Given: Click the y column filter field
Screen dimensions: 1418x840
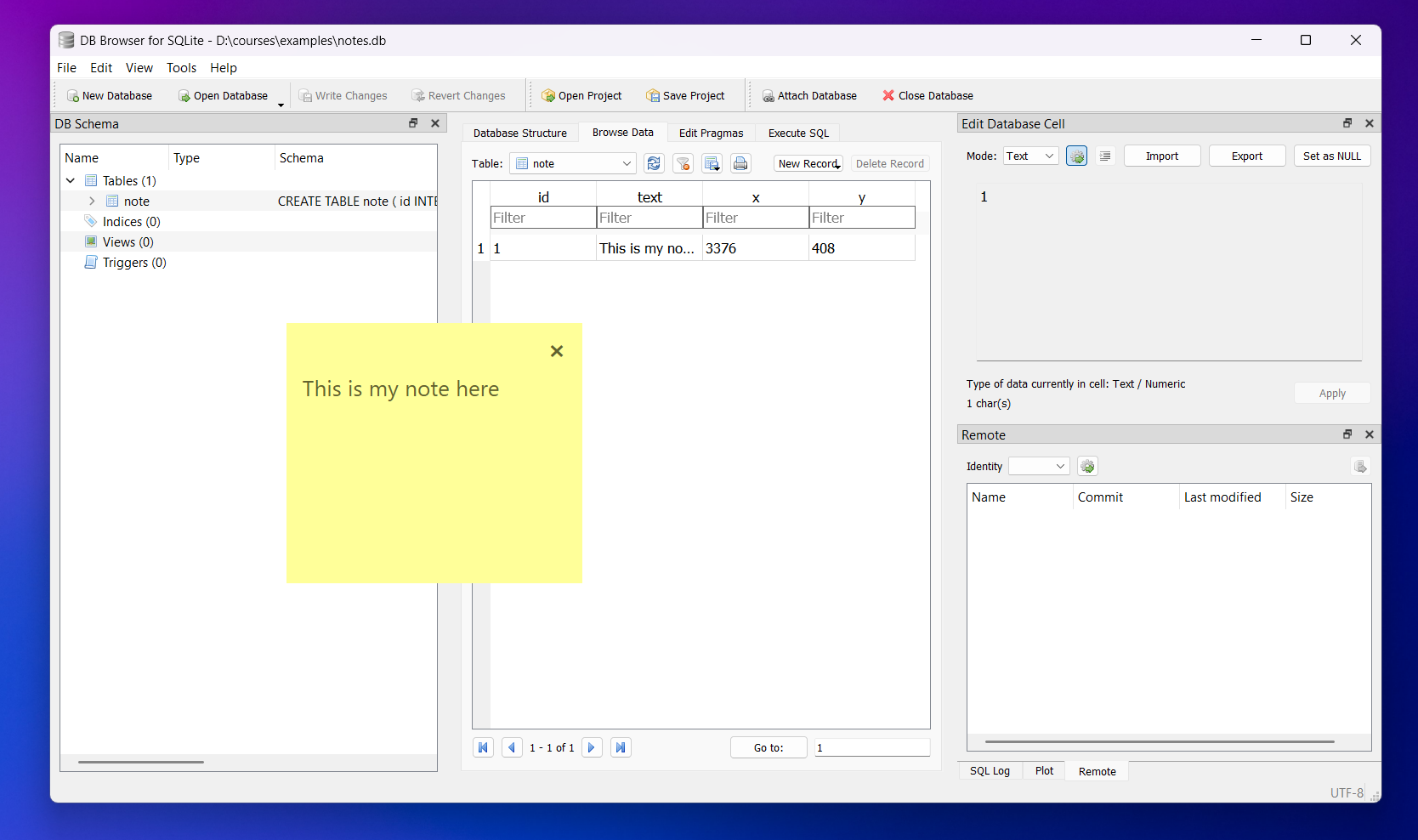Looking at the screenshot, I should (862, 218).
